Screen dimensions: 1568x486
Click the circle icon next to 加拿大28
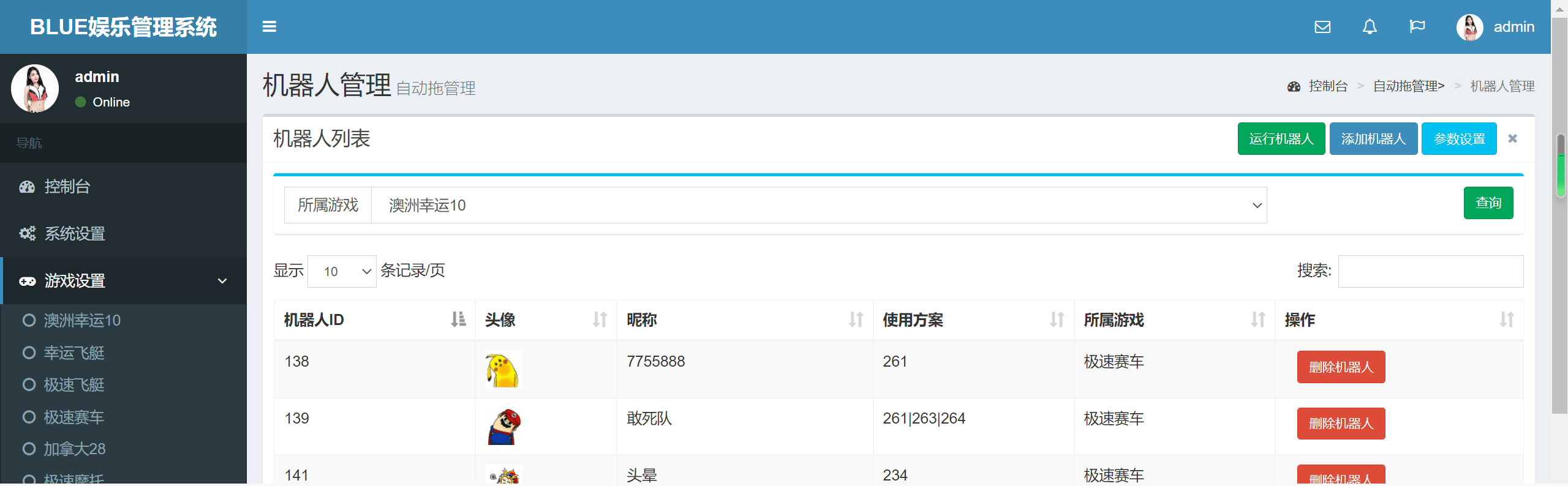[29, 449]
